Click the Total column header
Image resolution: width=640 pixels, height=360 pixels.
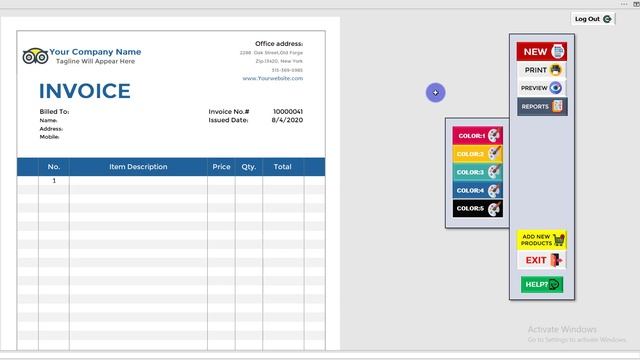[x=282, y=167]
